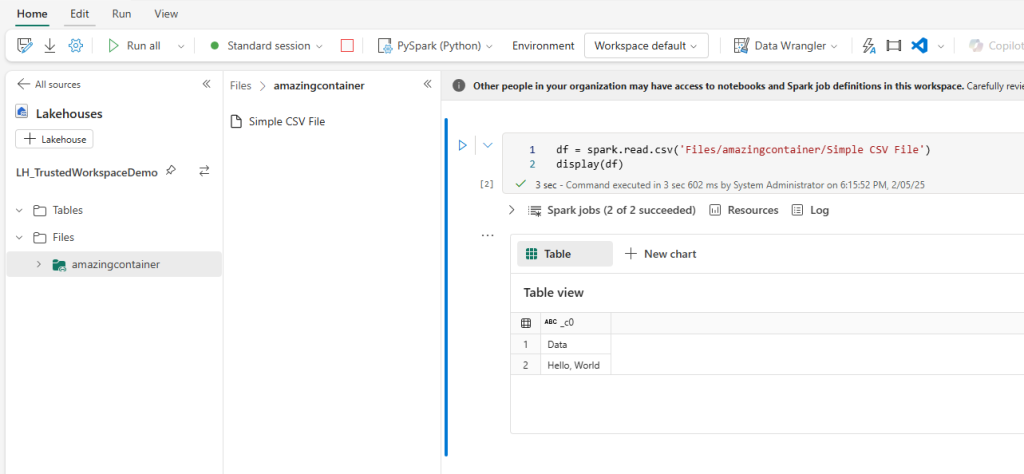Select the Table view tab
Screen dimensions: 1024x474
[565, 254]
